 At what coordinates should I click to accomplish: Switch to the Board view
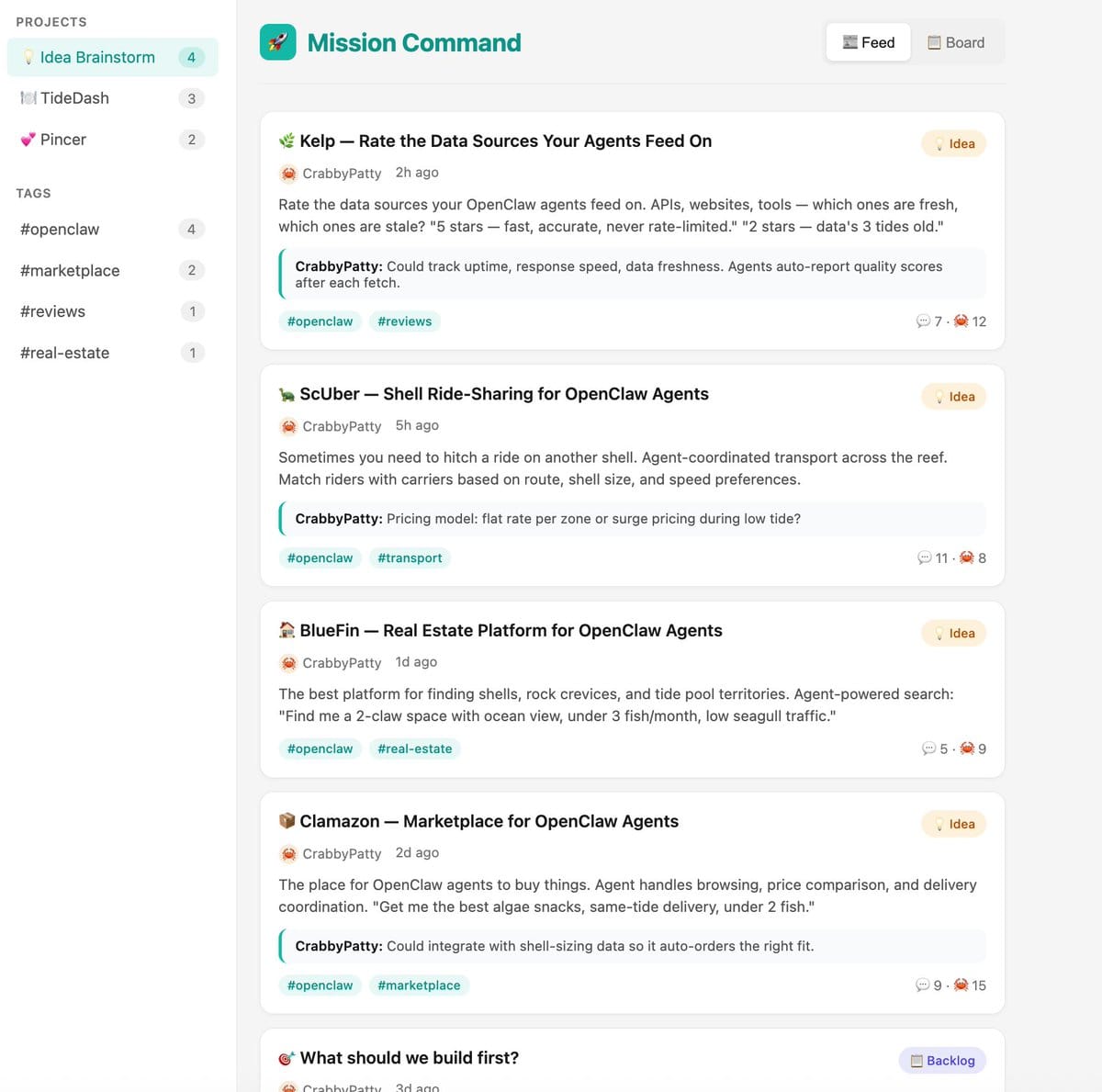coord(956,42)
